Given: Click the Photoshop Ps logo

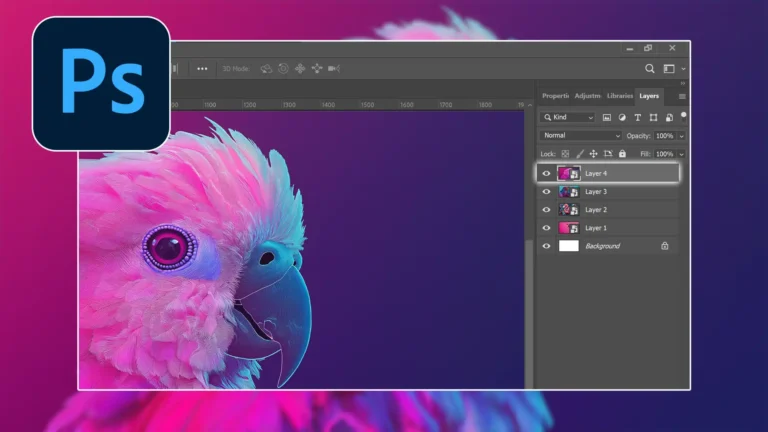Looking at the screenshot, I should point(101,84).
